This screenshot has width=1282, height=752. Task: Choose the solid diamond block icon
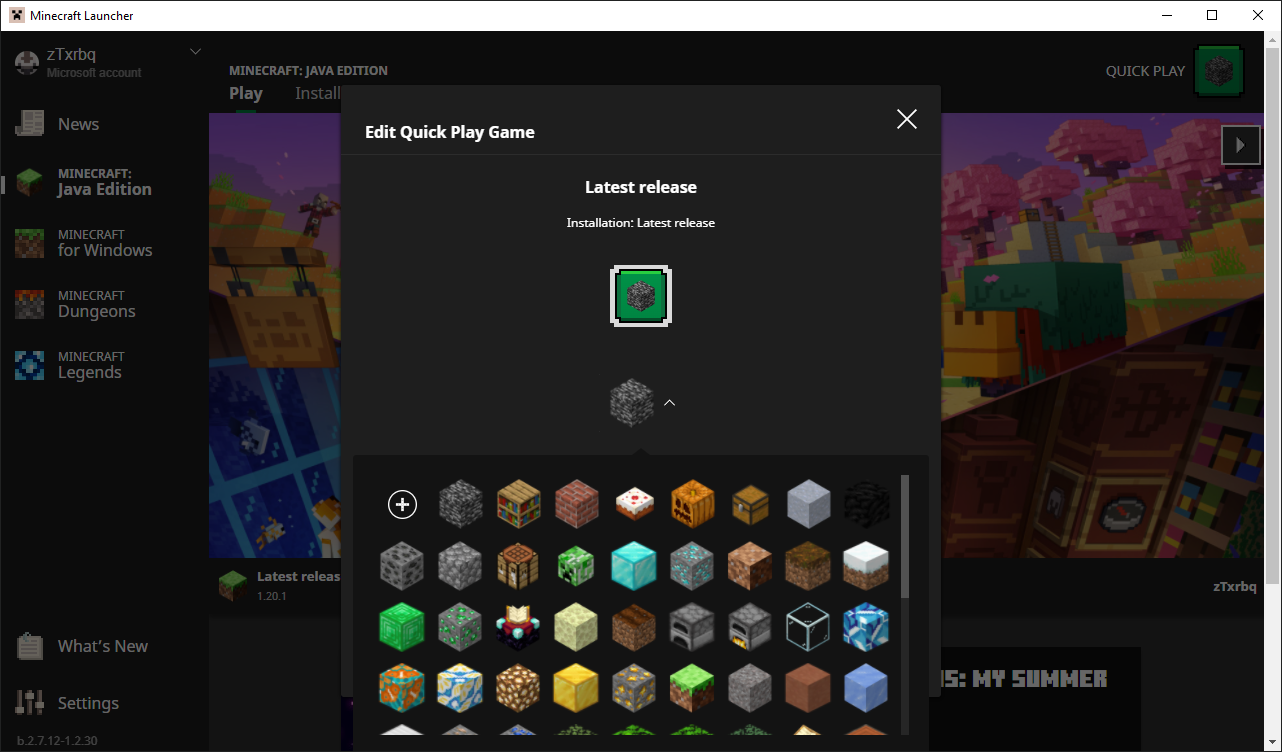click(x=635, y=566)
